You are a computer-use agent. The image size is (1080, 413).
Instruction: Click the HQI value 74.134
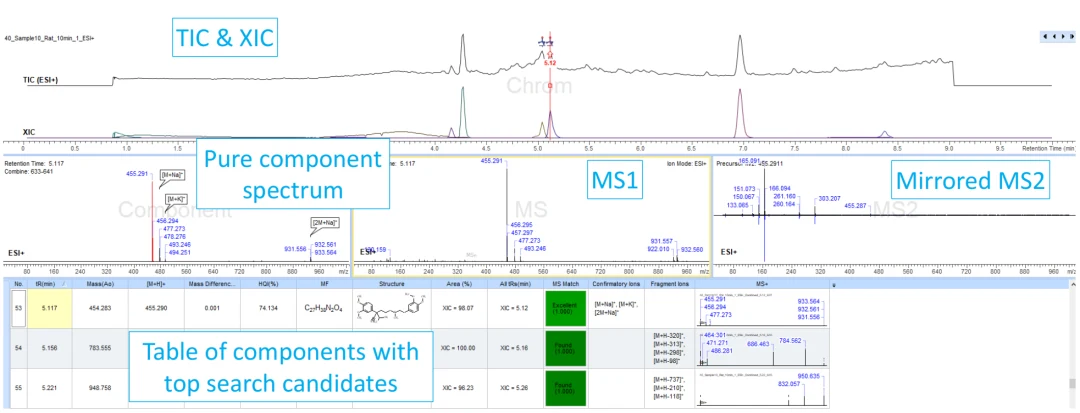(x=268, y=308)
